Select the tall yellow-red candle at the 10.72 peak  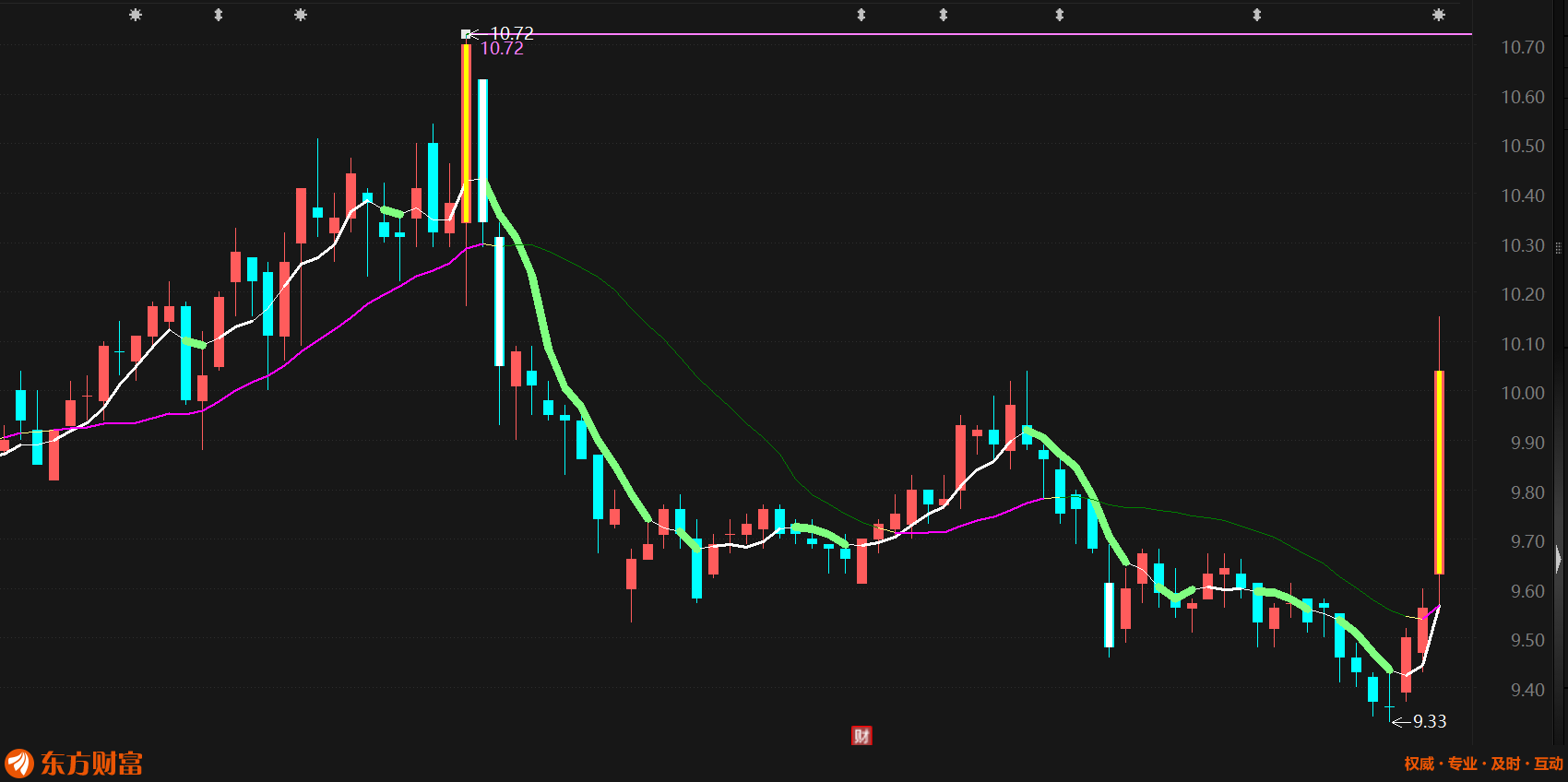point(467,133)
